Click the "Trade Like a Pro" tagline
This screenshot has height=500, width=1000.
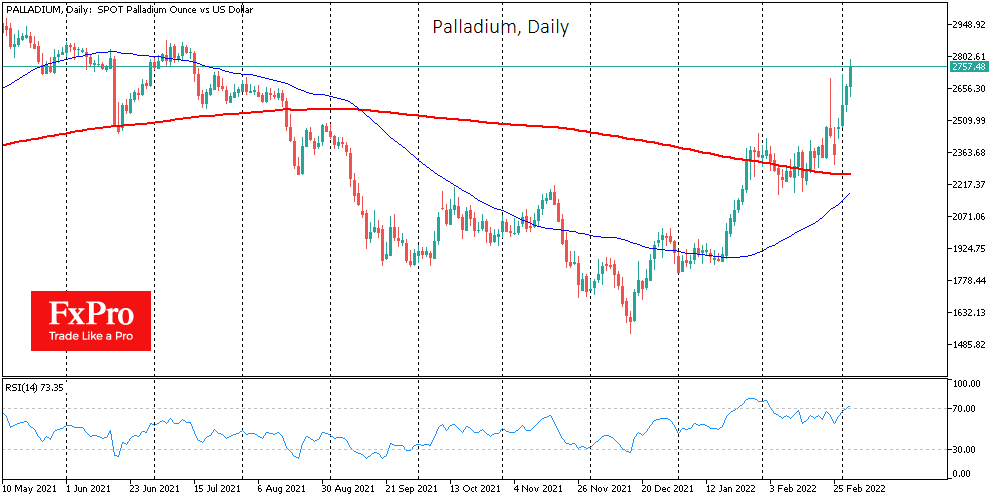coord(90,335)
